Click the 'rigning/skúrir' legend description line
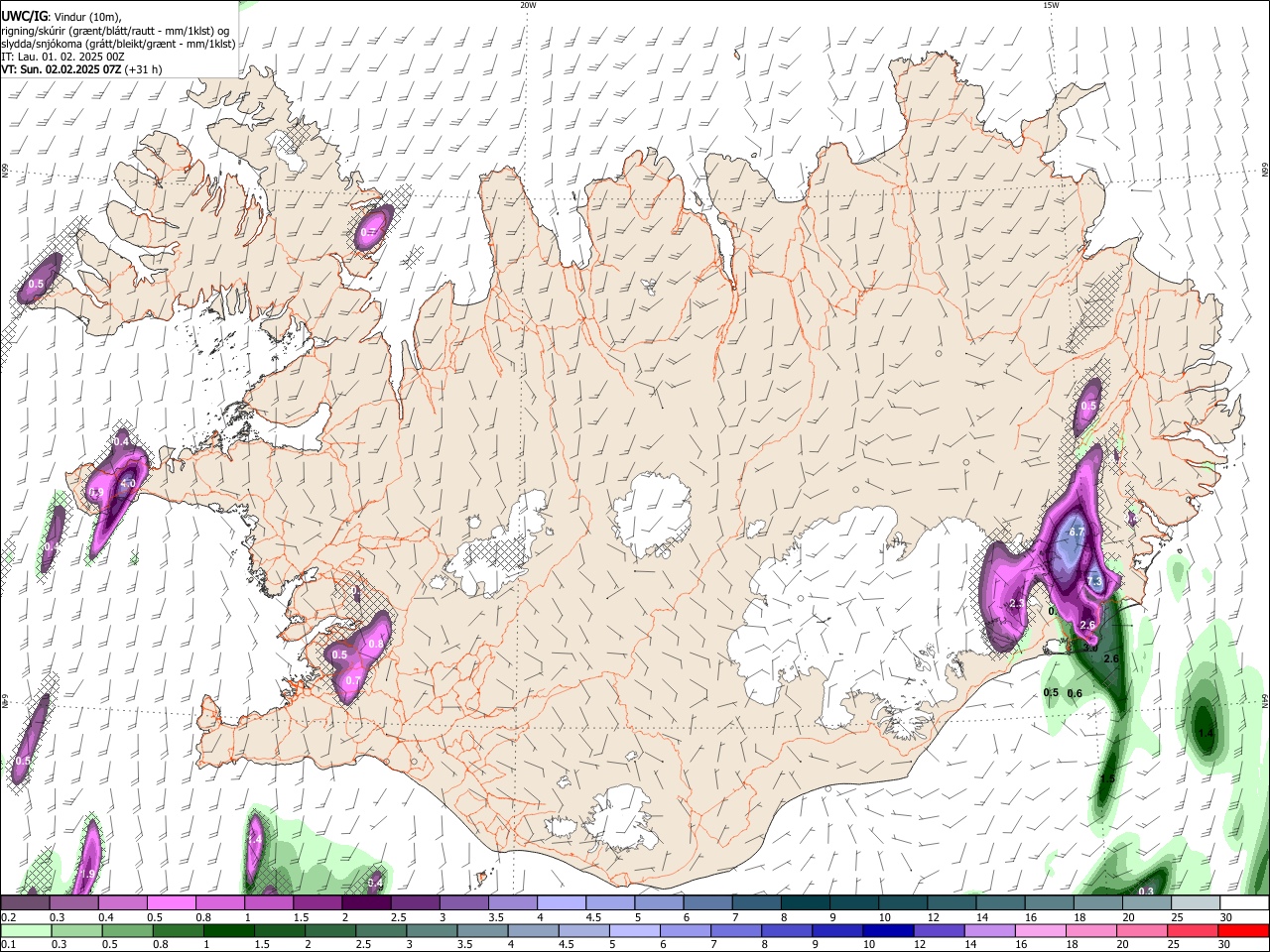1270x952 pixels. point(115,30)
